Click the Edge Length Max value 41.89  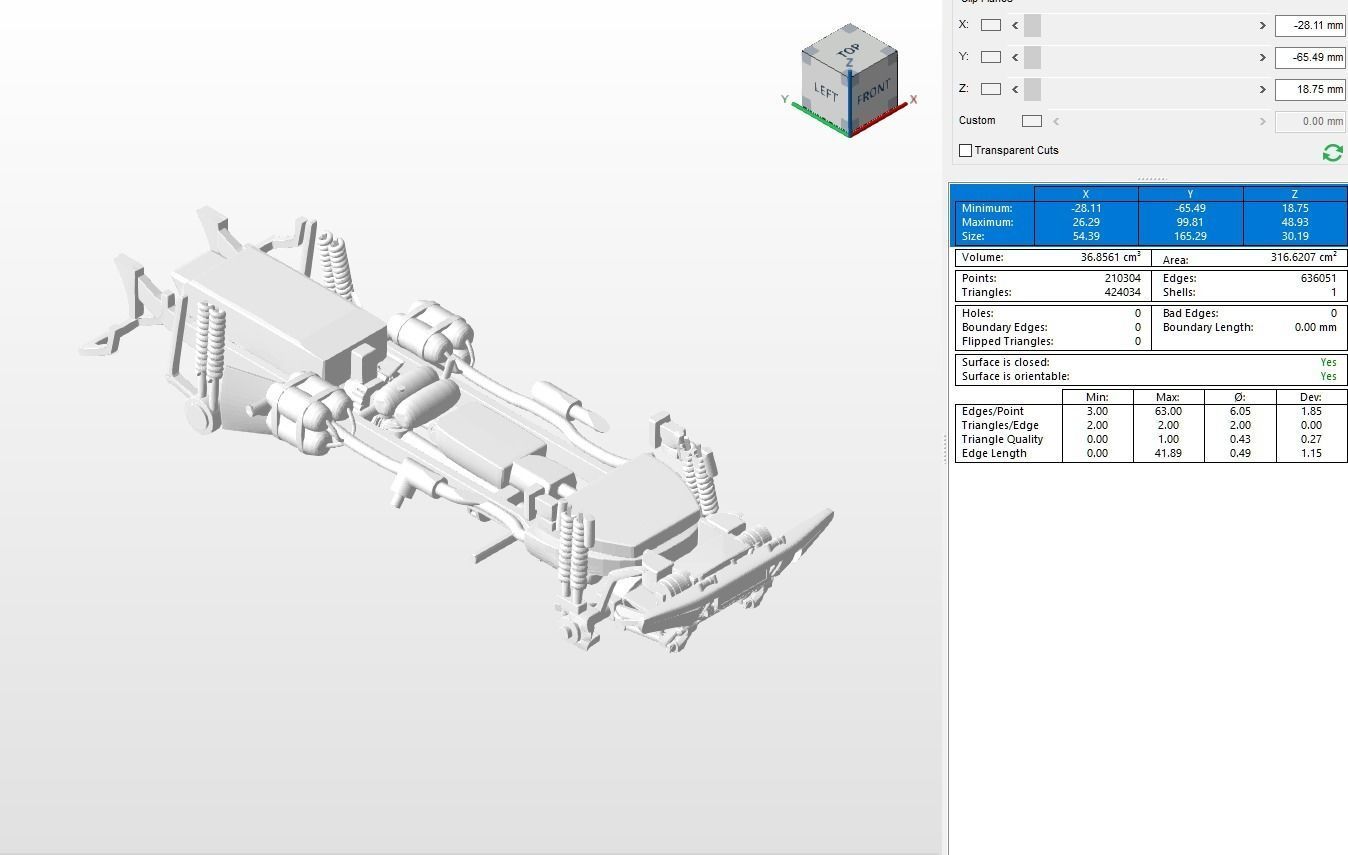pos(1168,453)
